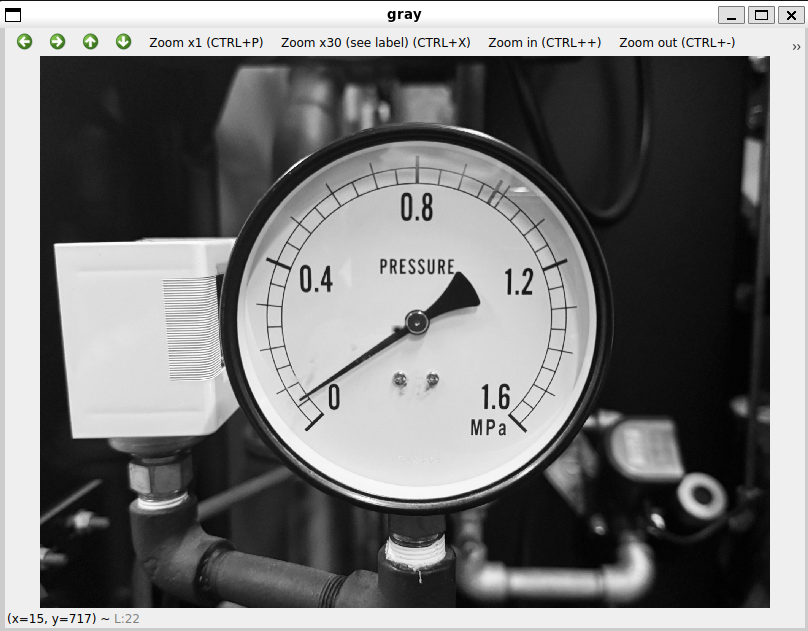Click the PRESSURE text on the gauge

(417, 267)
